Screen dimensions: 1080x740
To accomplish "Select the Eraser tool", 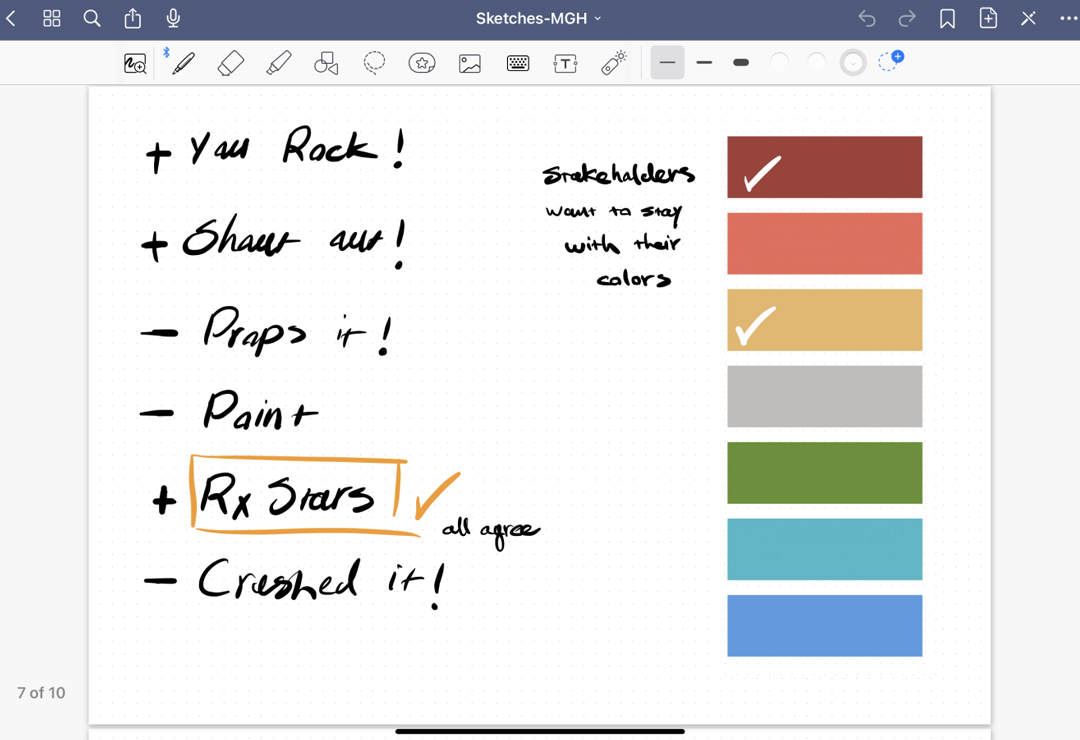I will pyautogui.click(x=231, y=63).
